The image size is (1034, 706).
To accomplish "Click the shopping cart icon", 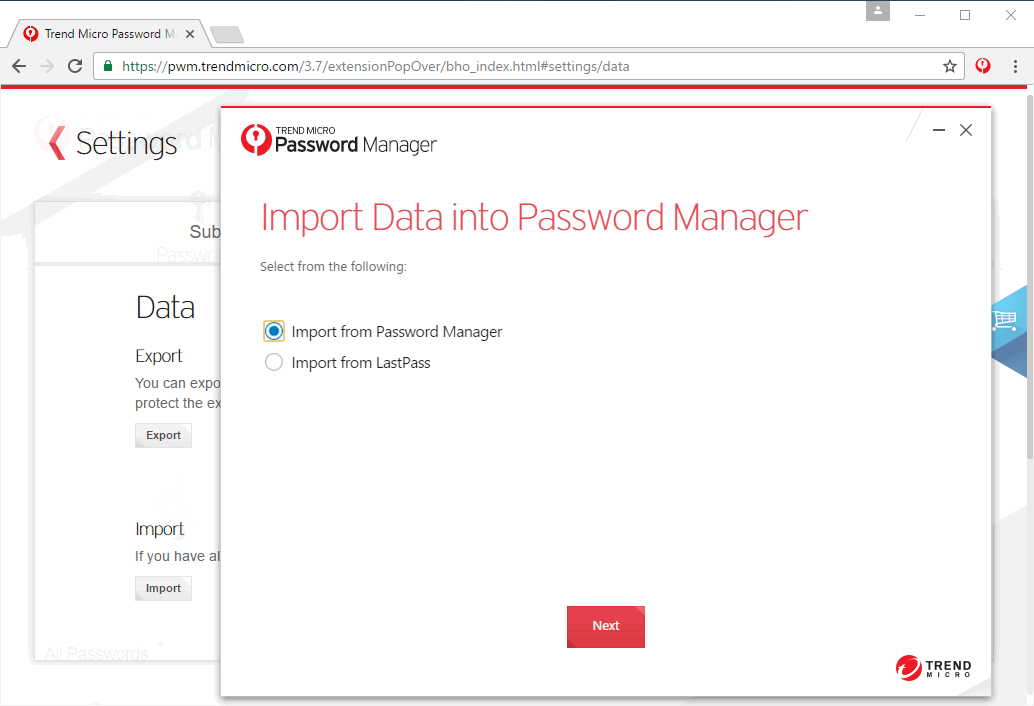I will coord(1003,321).
